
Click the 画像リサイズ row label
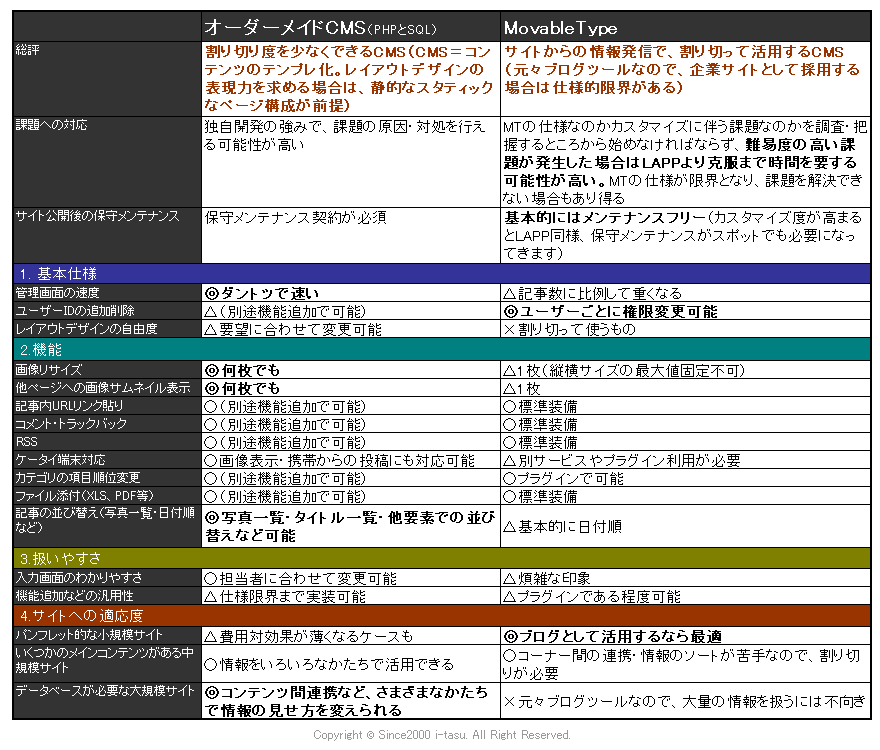(49, 369)
